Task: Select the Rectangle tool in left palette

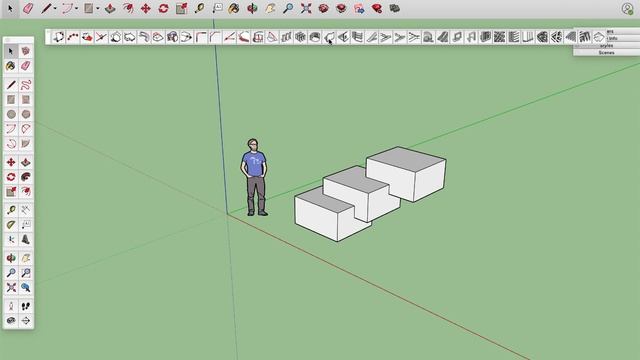Action: [11, 100]
